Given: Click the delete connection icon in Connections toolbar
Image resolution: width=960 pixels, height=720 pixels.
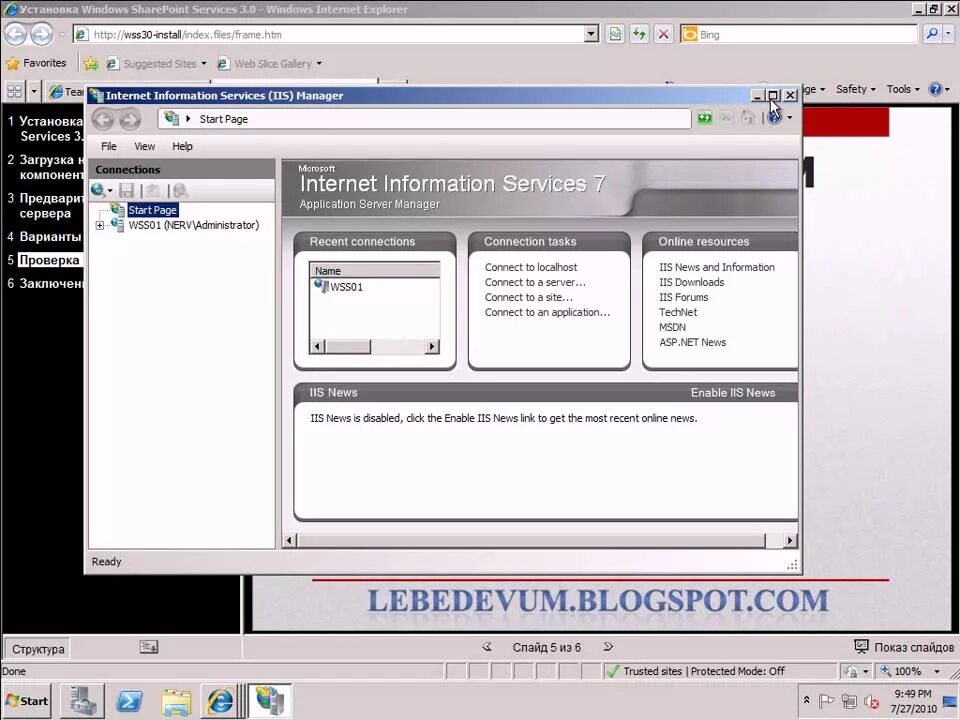Looking at the screenshot, I should 180,190.
